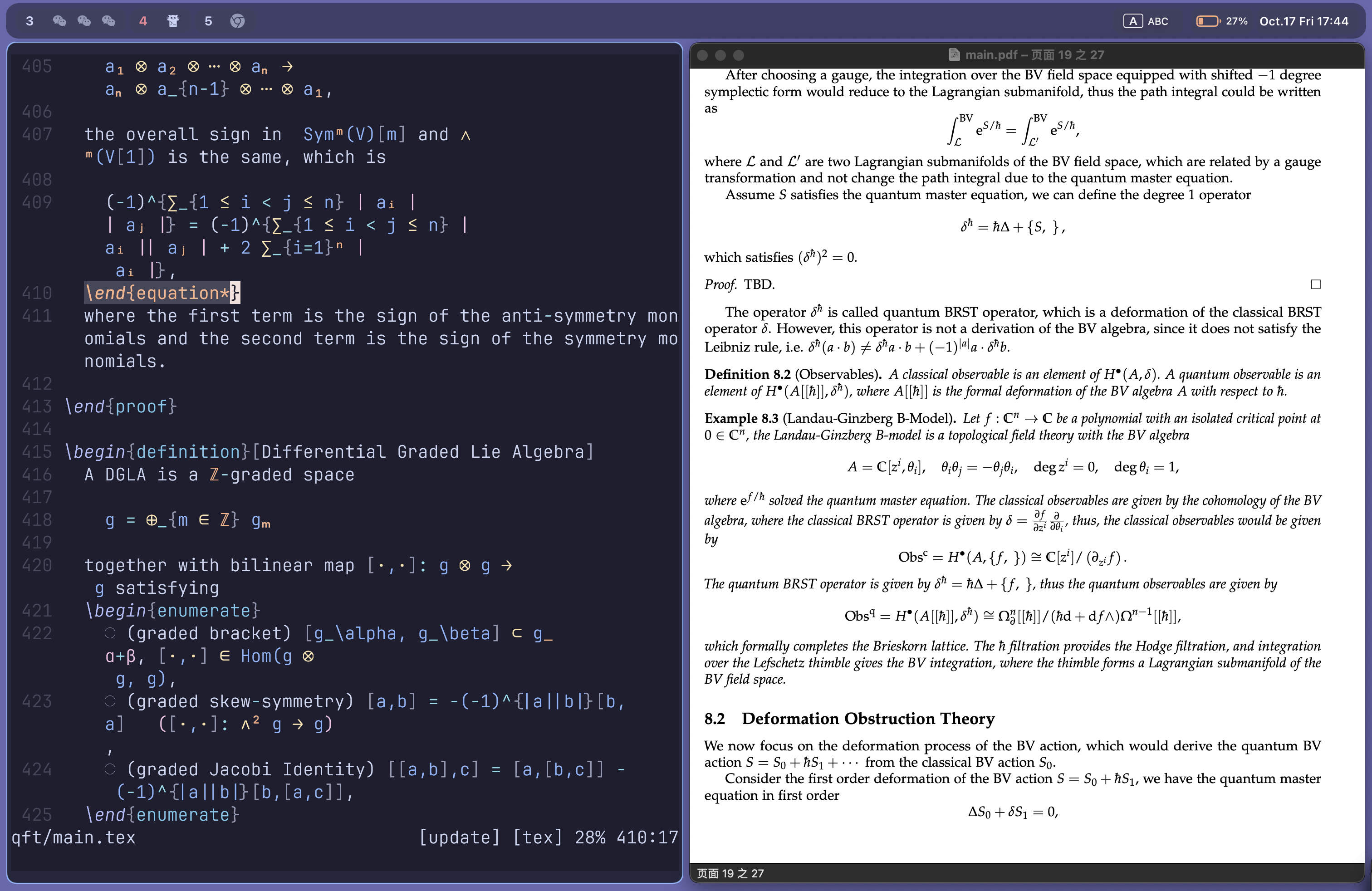Click the graded Jacobi Identity bullet circle
Viewport: 1372px width, 891px height.
click(110, 769)
